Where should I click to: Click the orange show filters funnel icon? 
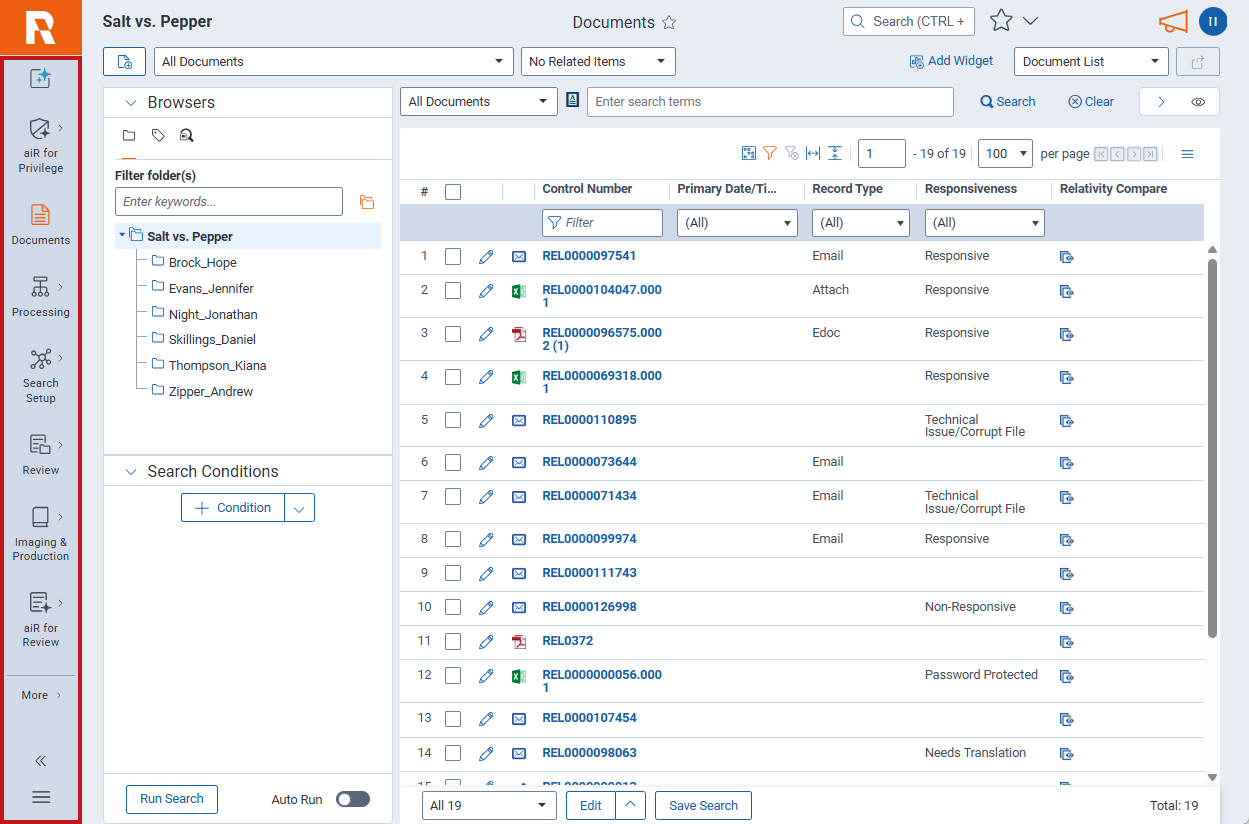[x=770, y=153]
